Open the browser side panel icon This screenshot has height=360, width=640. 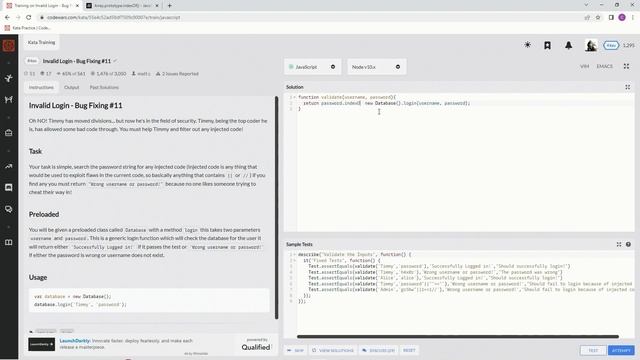coord(611,18)
